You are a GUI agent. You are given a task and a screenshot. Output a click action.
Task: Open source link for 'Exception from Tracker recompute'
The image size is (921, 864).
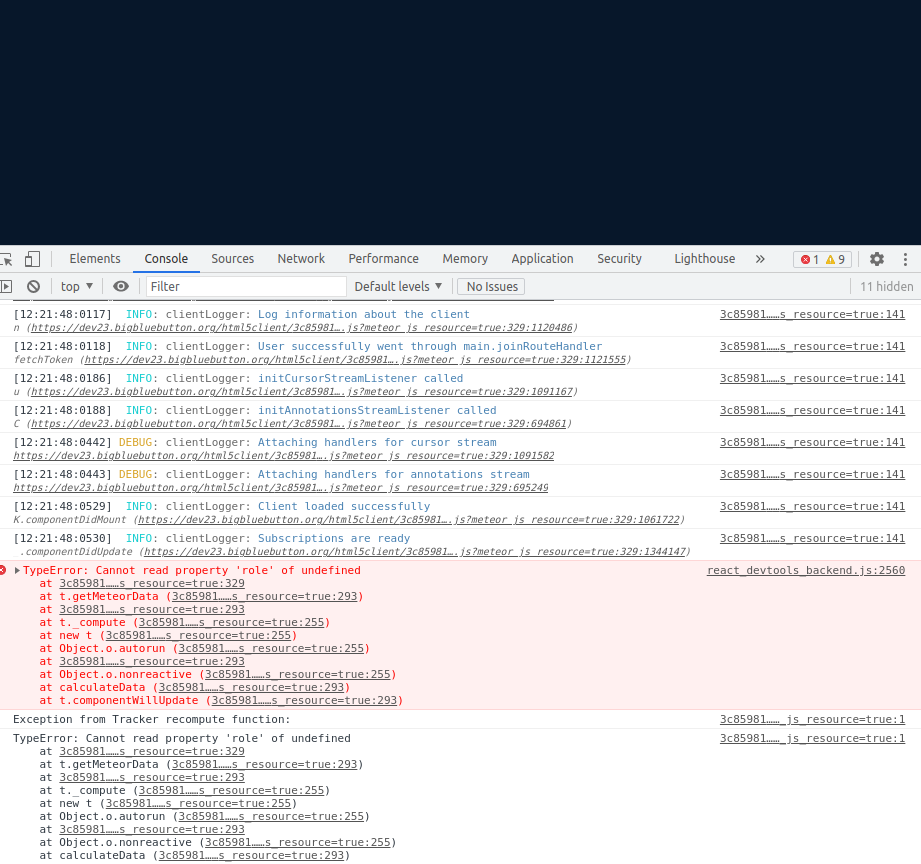click(x=812, y=720)
